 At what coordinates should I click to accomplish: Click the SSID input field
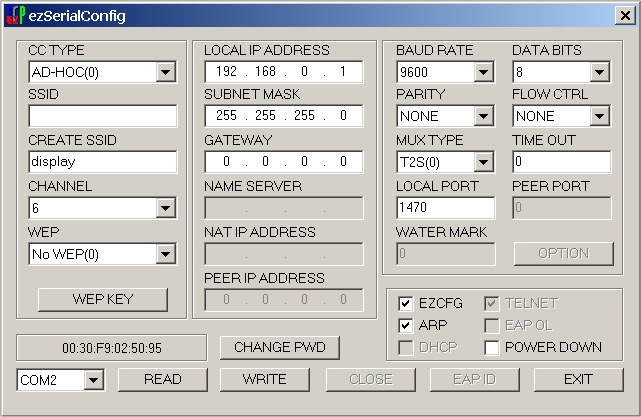pyautogui.click(x=103, y=116)
